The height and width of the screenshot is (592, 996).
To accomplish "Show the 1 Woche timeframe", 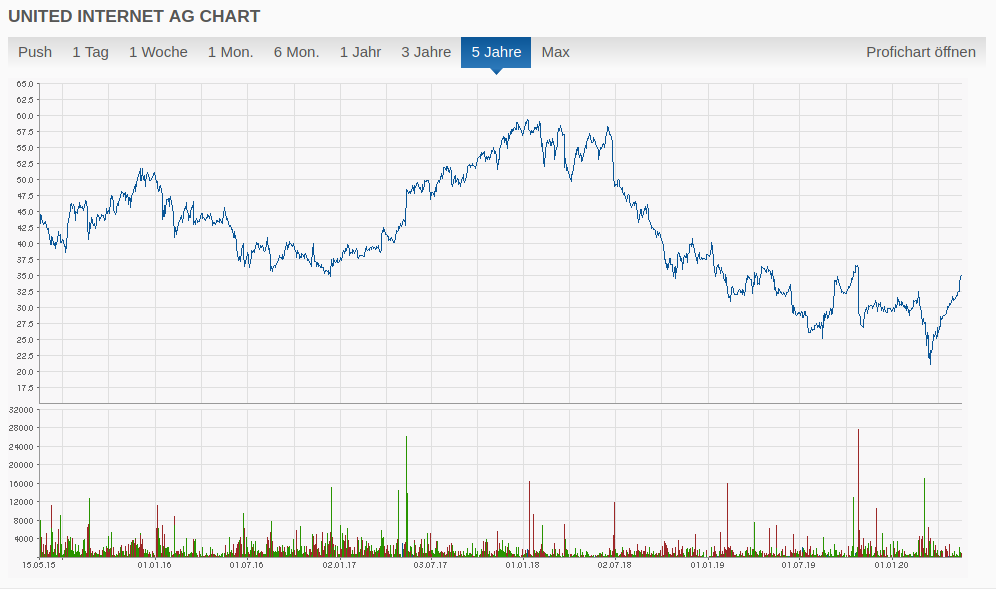I will [158, 52].
